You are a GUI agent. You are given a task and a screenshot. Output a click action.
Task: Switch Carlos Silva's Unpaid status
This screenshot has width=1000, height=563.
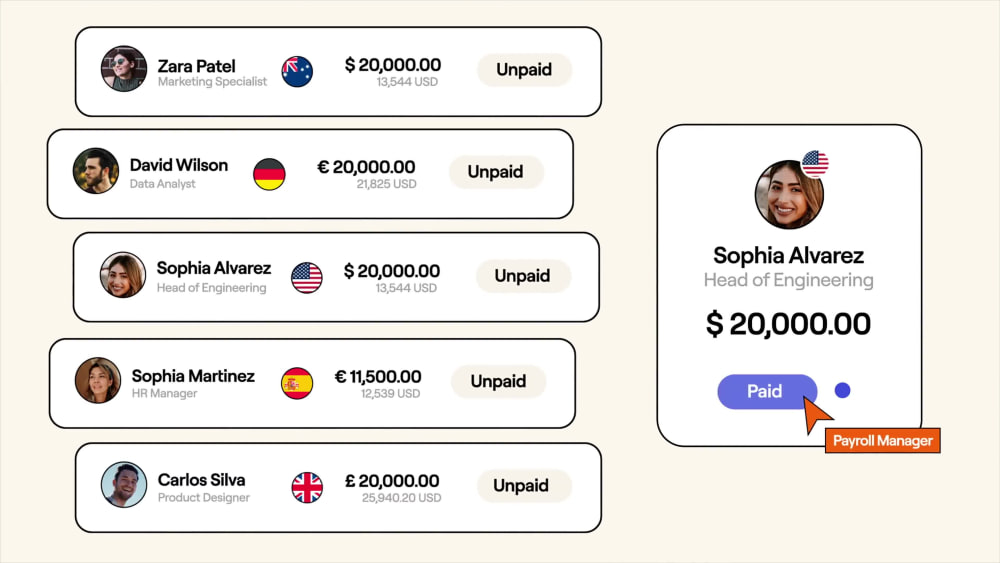[521, 486]
